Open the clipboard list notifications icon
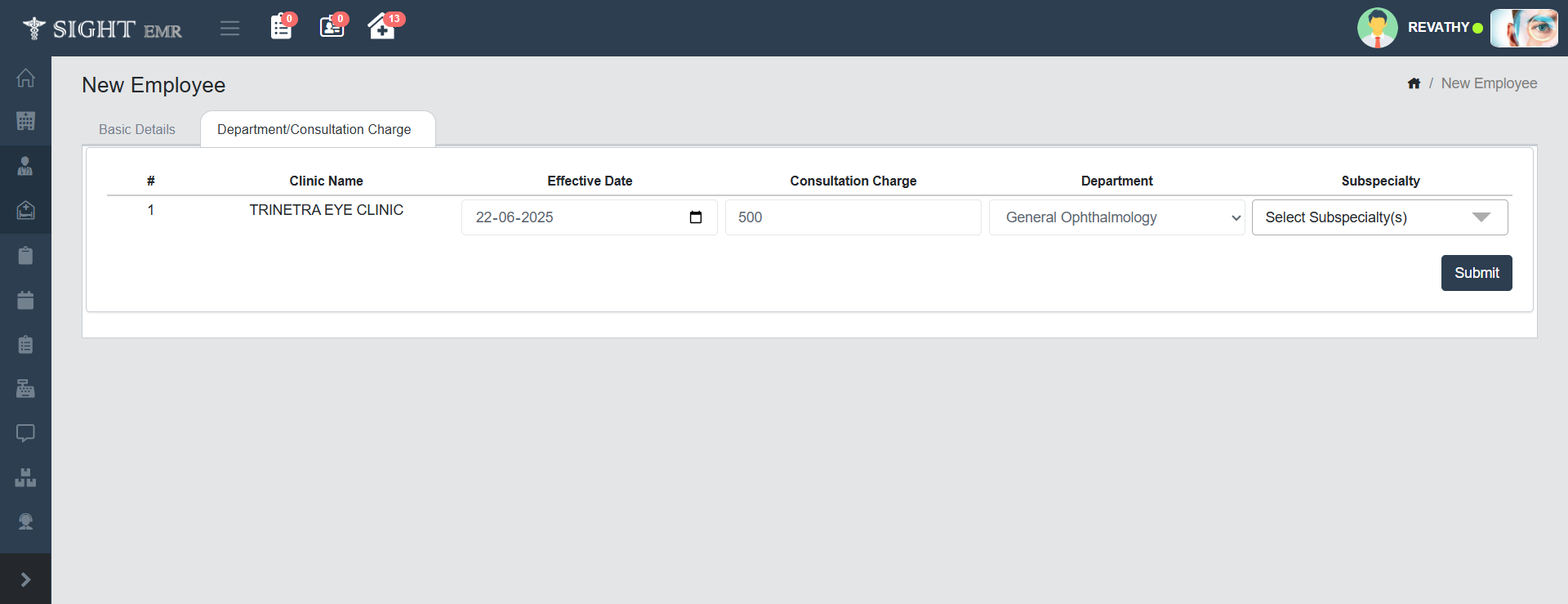The image size is (1568, 604). (281, 27)
